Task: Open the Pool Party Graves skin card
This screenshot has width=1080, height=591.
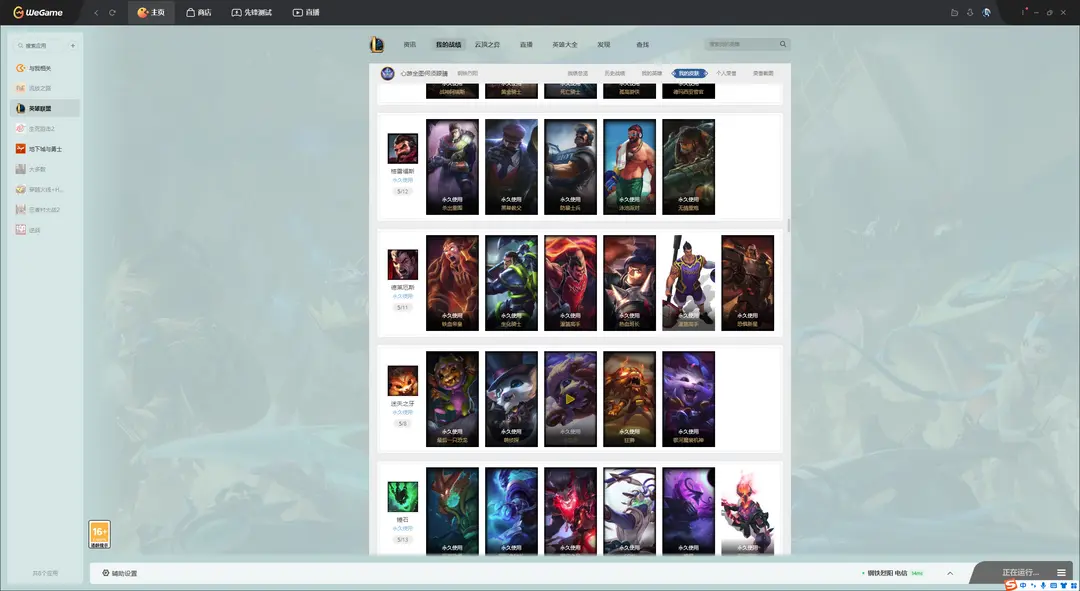Action: [630, 167]
